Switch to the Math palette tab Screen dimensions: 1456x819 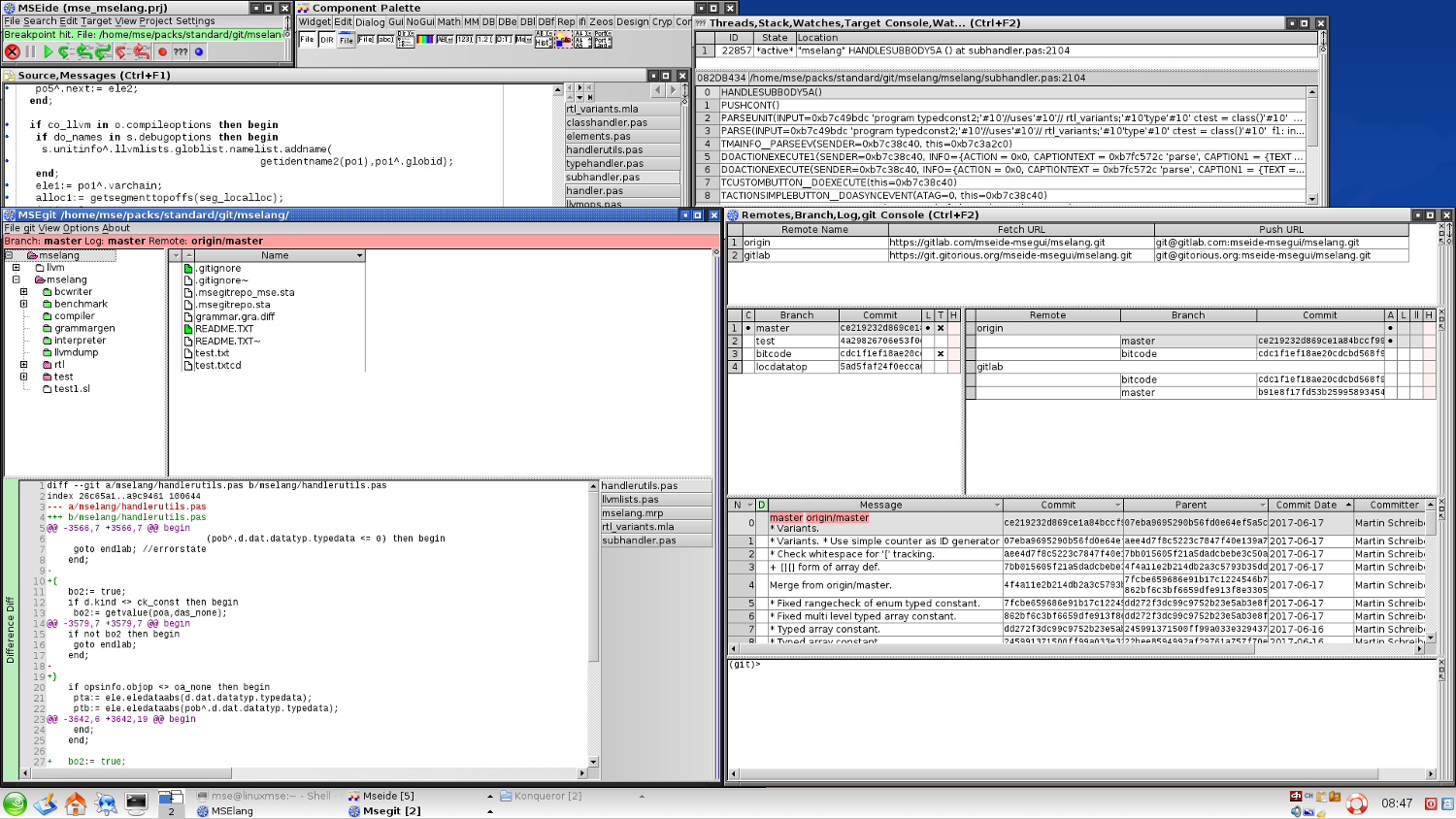point(448,21)
